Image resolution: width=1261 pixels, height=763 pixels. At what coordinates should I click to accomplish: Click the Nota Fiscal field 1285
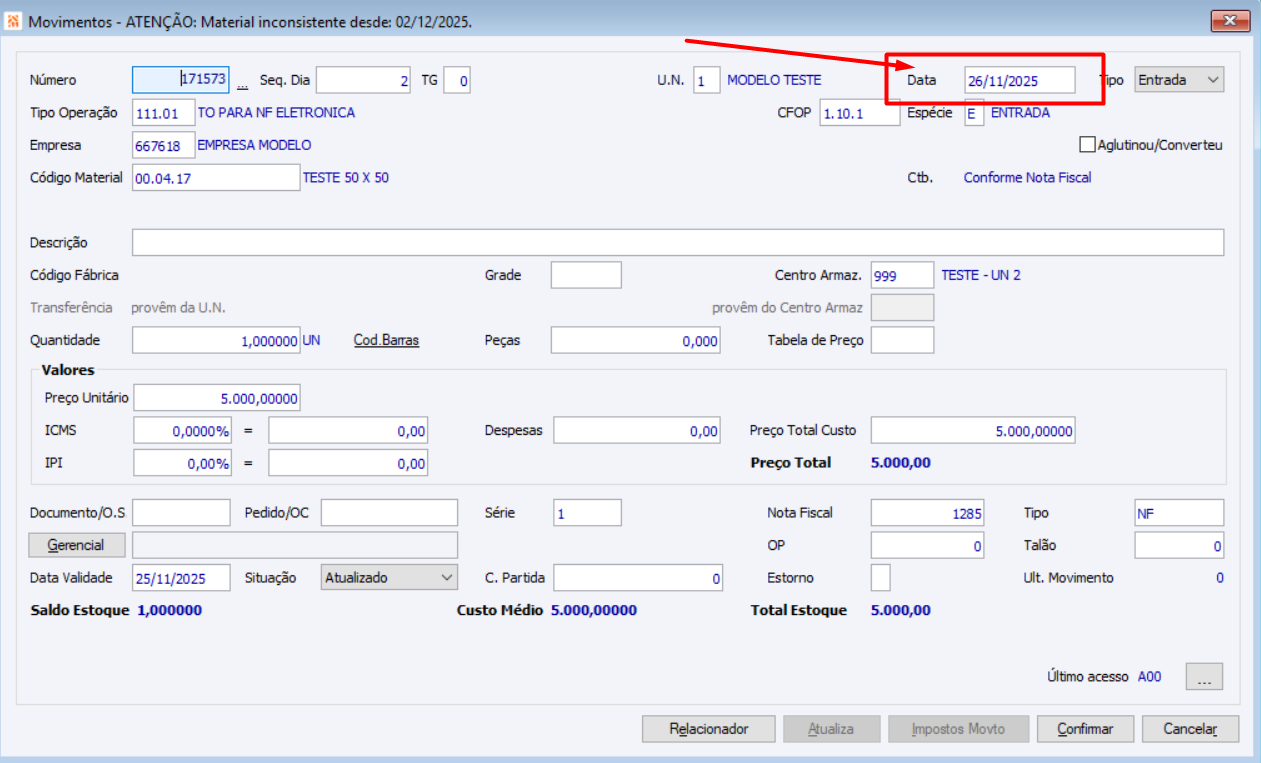[927, 512]
